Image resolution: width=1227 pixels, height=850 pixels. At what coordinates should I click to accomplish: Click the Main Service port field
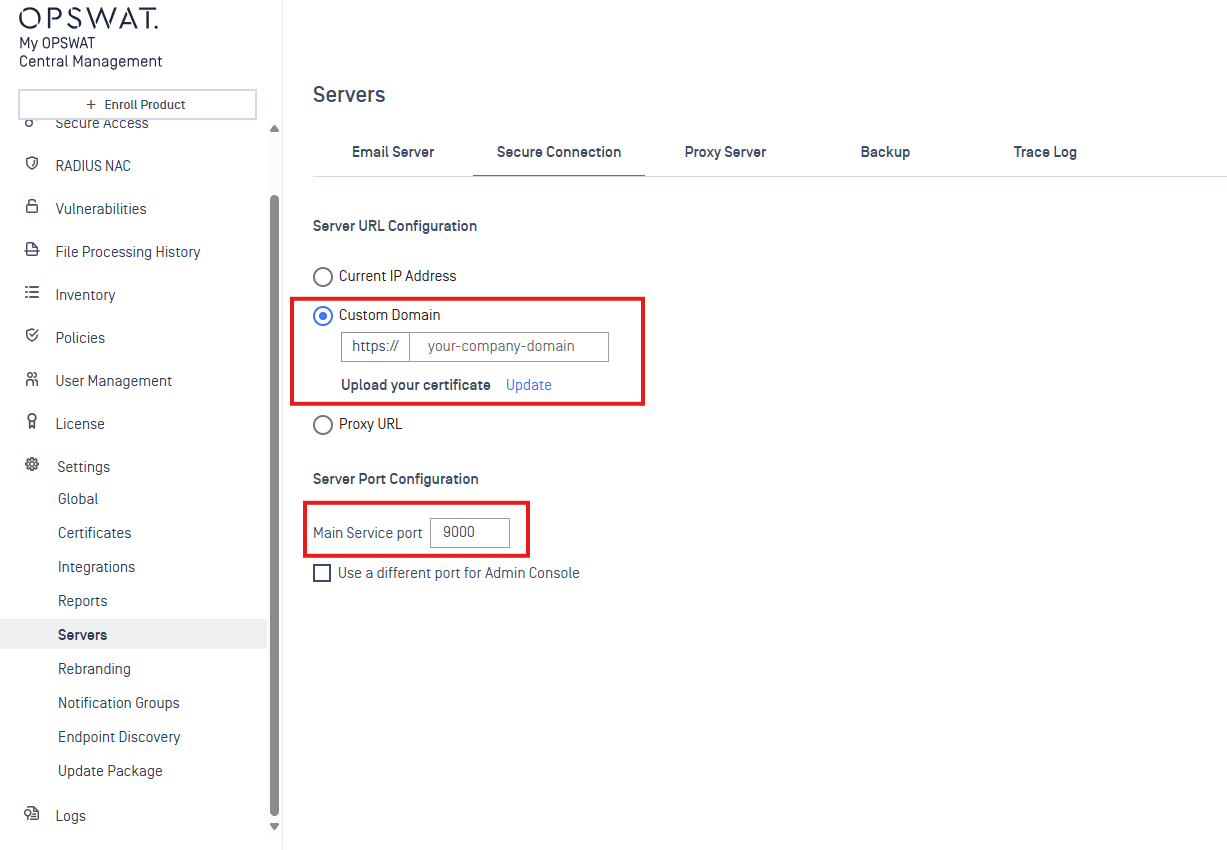[469, 533]
